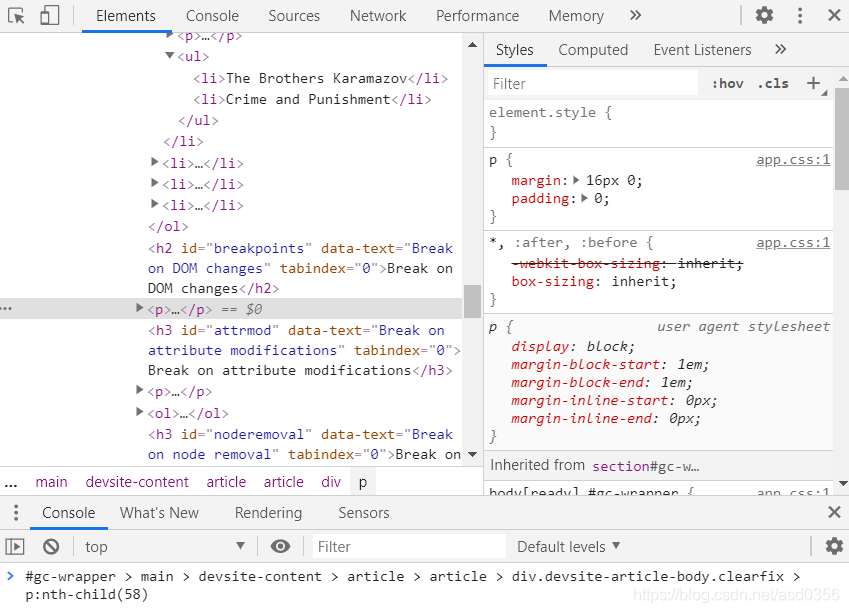Viewport: 849px width, 613px height.
Task: Add a new style rule plus icon
Action: 813,83
